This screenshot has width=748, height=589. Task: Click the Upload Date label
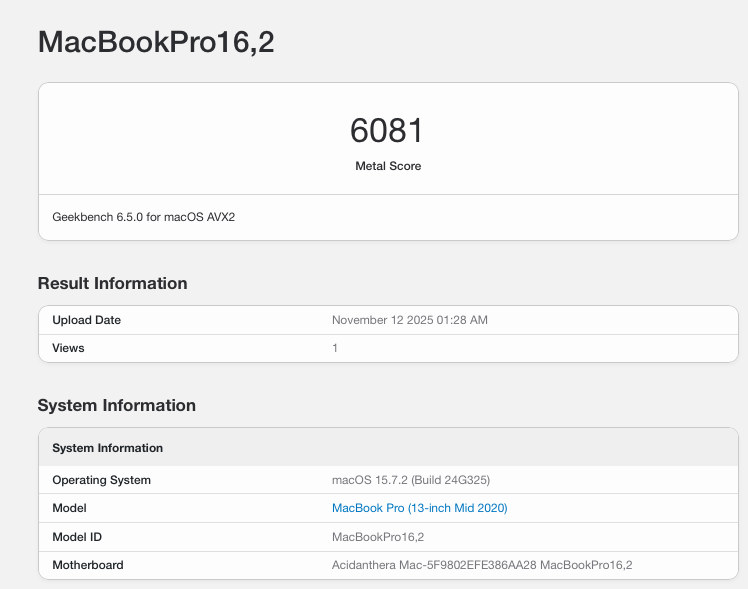pyautogui.click(x=86, y=320)
